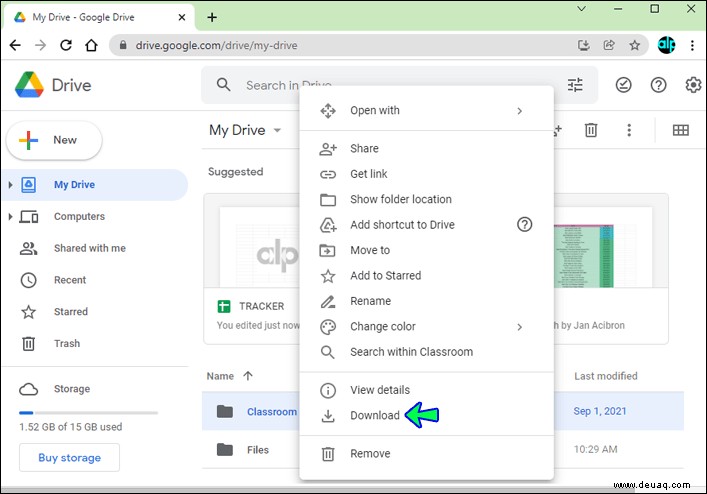The image size is (707, 494).
Task: Open search filter options icon
Action: (x=575, y=85)
